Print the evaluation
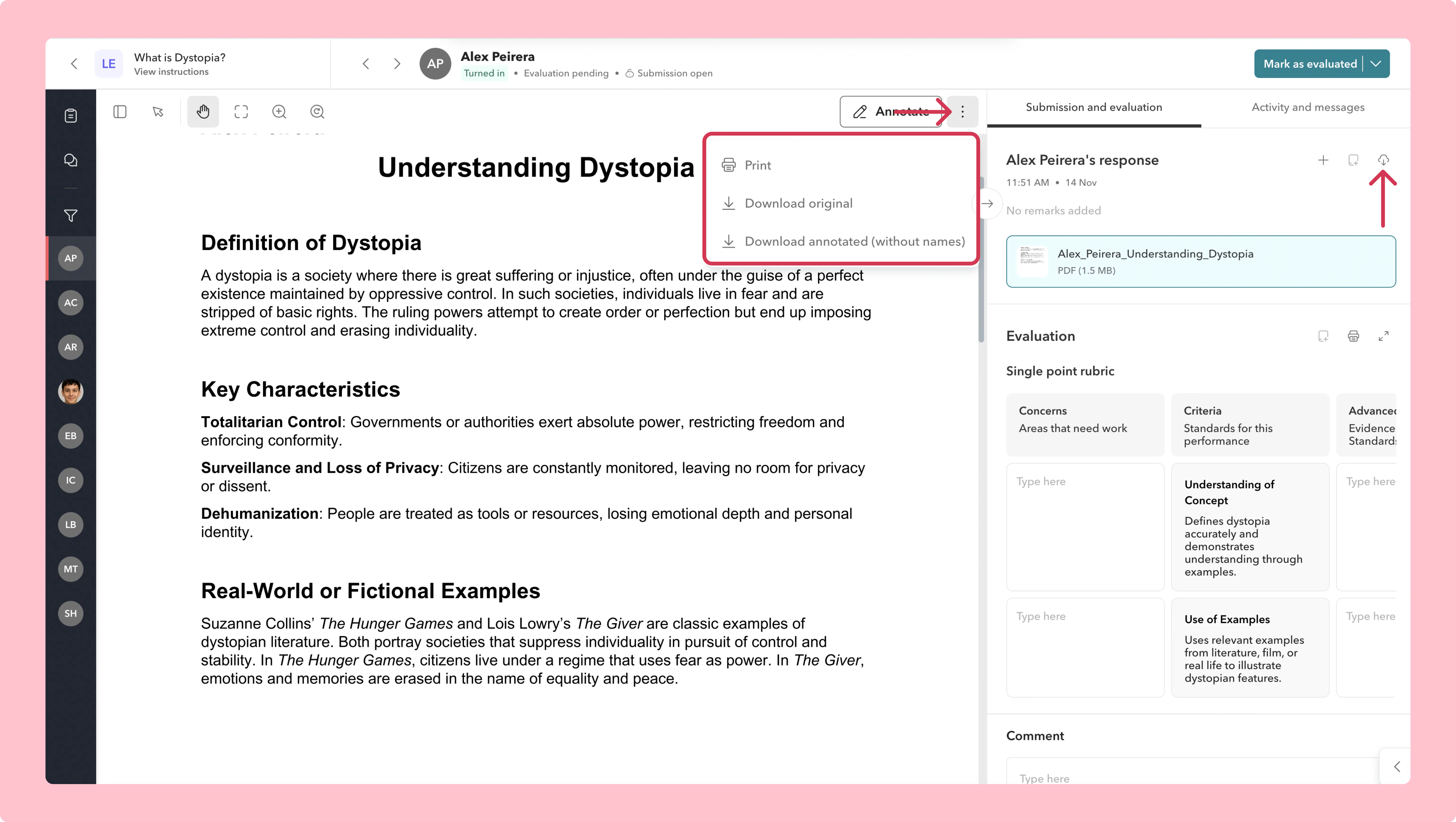The width and height of the screenshot is (1456, 822). [1353, 336]
